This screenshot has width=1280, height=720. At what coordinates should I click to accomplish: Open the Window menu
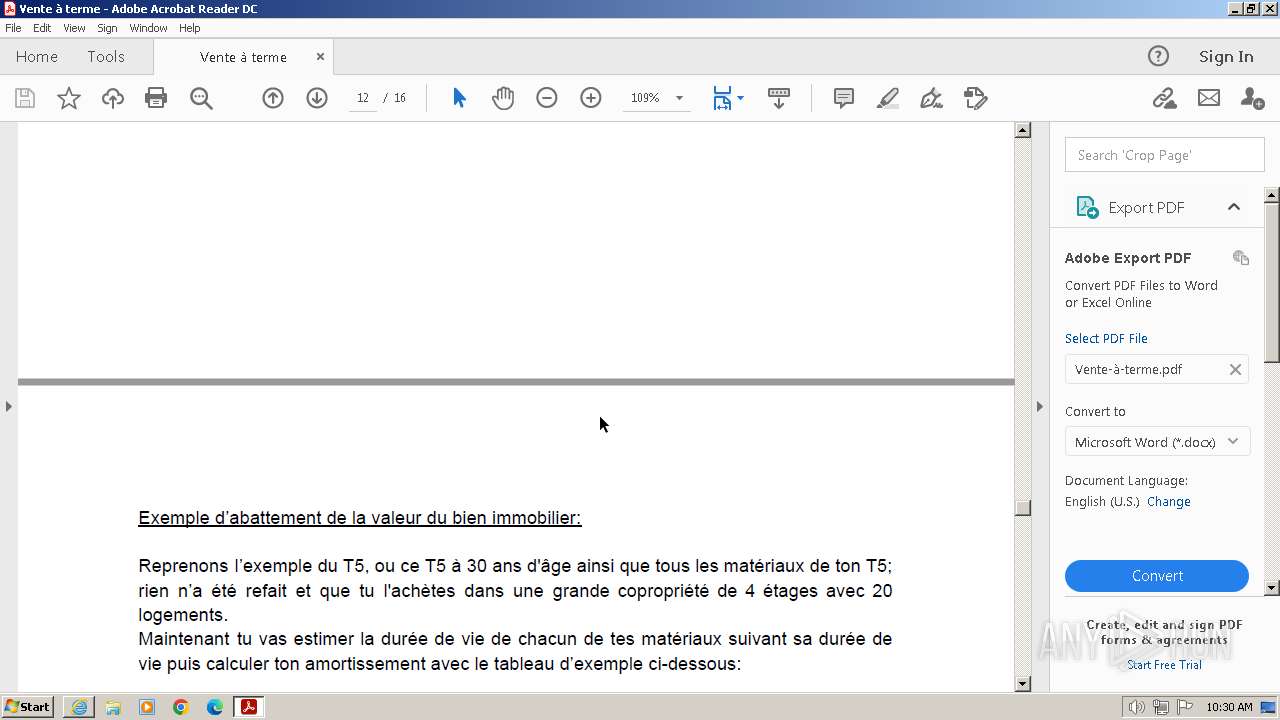coord(148,28)
